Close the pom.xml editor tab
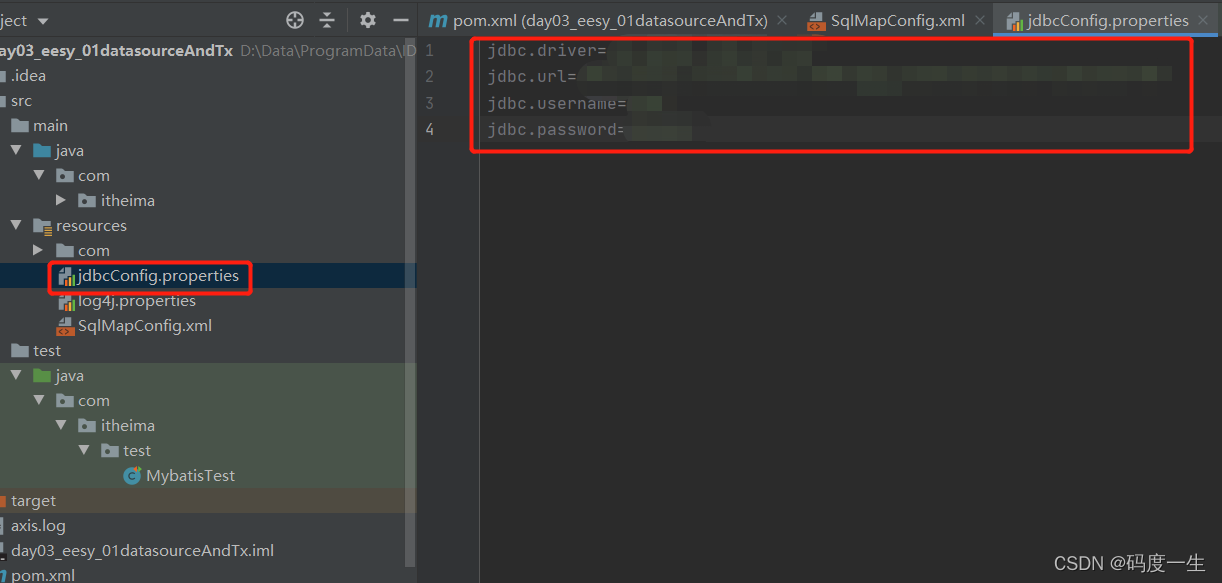1222x583 pixels. click(x=781, y=20)
